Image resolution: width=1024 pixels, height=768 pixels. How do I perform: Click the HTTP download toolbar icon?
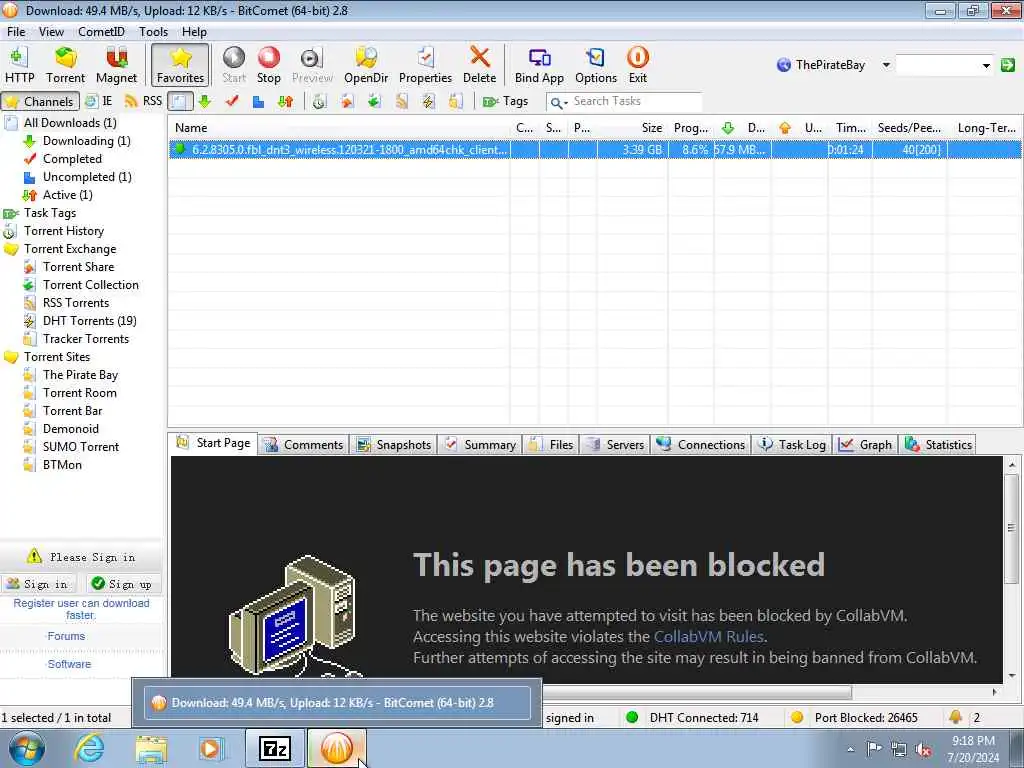(19, 65)
